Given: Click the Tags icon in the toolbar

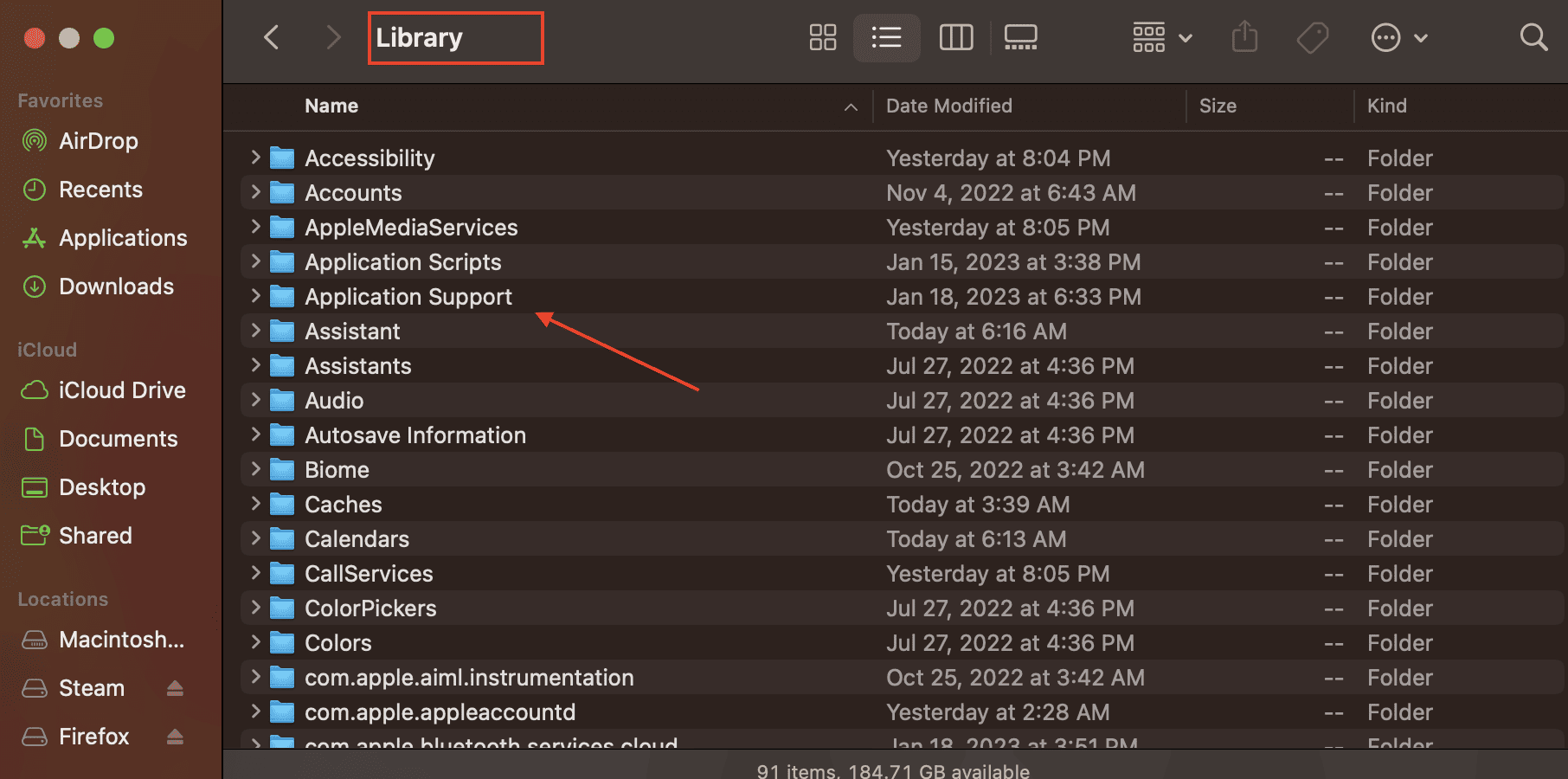Looking at the screenshot, I should pyautogui.click(x=1313, y=37).
